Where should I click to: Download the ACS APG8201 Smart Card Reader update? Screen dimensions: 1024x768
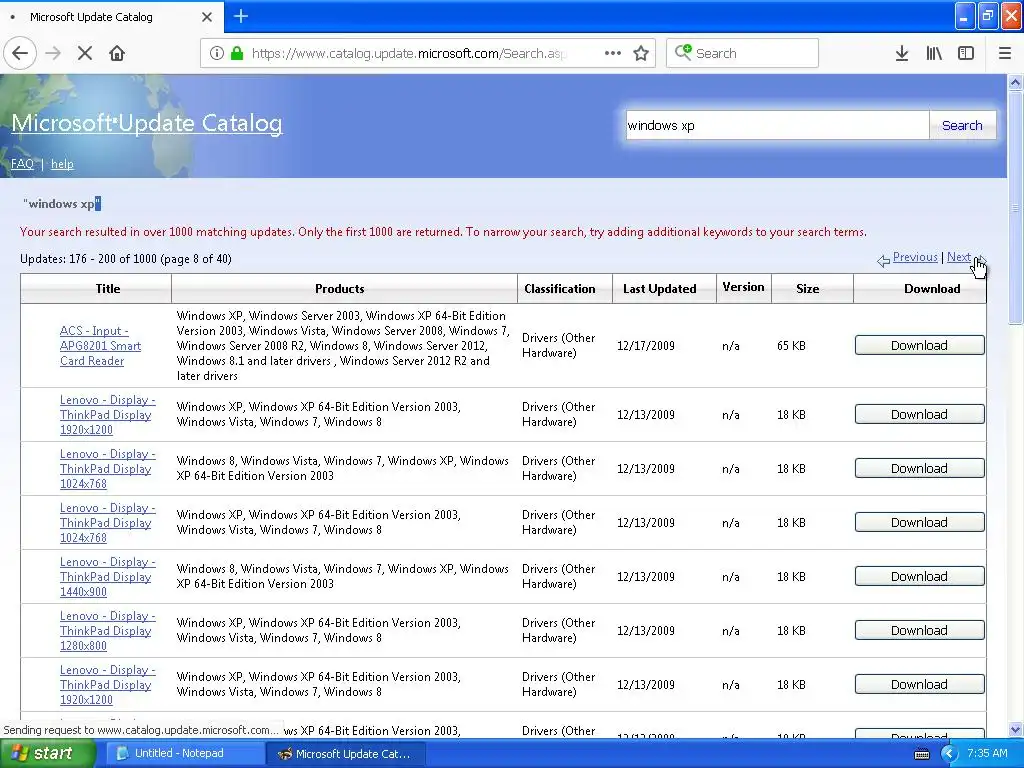point(919,345)
